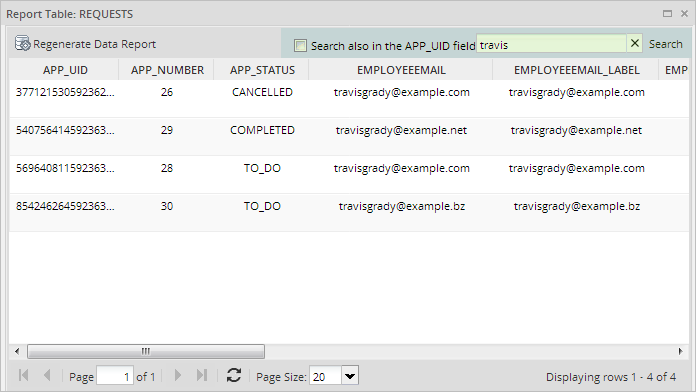Click the Page Size value field

(x=325, y=376)
